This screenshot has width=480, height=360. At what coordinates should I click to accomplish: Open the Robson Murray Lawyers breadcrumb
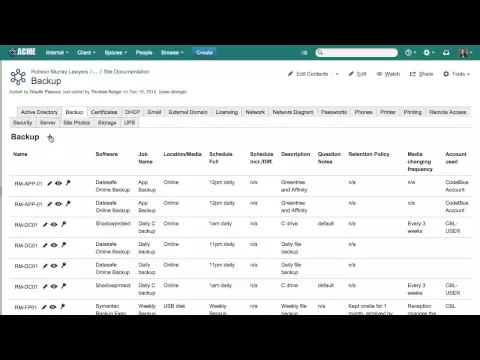[x=60, y=72]
